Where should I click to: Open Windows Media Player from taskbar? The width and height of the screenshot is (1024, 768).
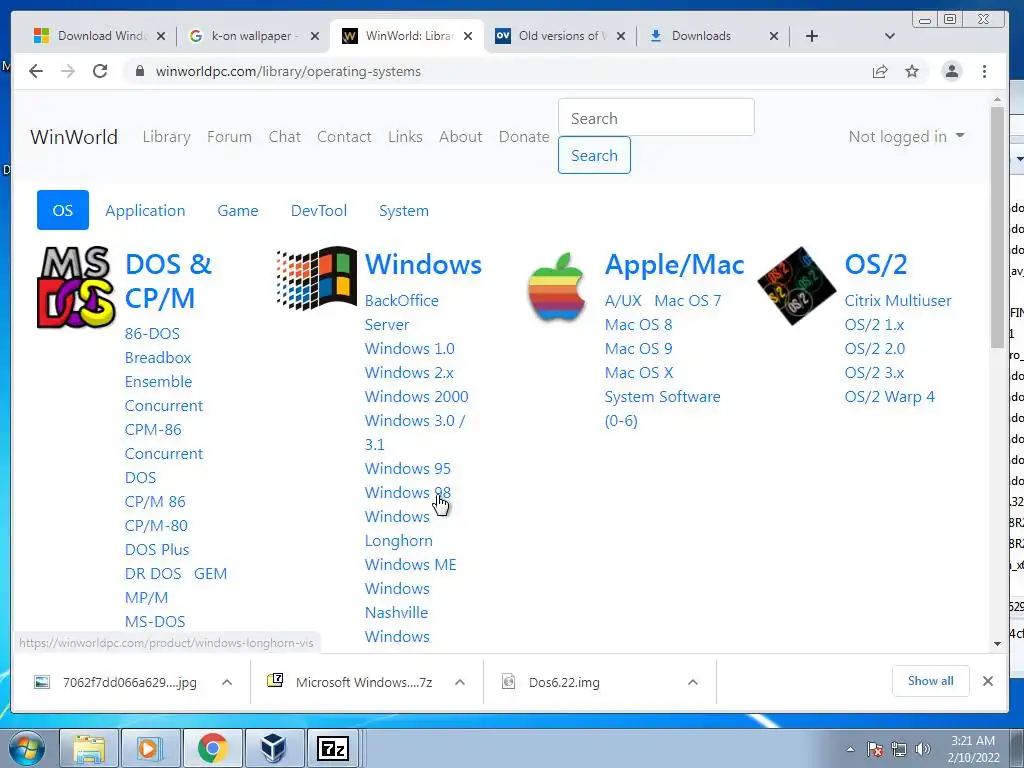tap(149, 748)
